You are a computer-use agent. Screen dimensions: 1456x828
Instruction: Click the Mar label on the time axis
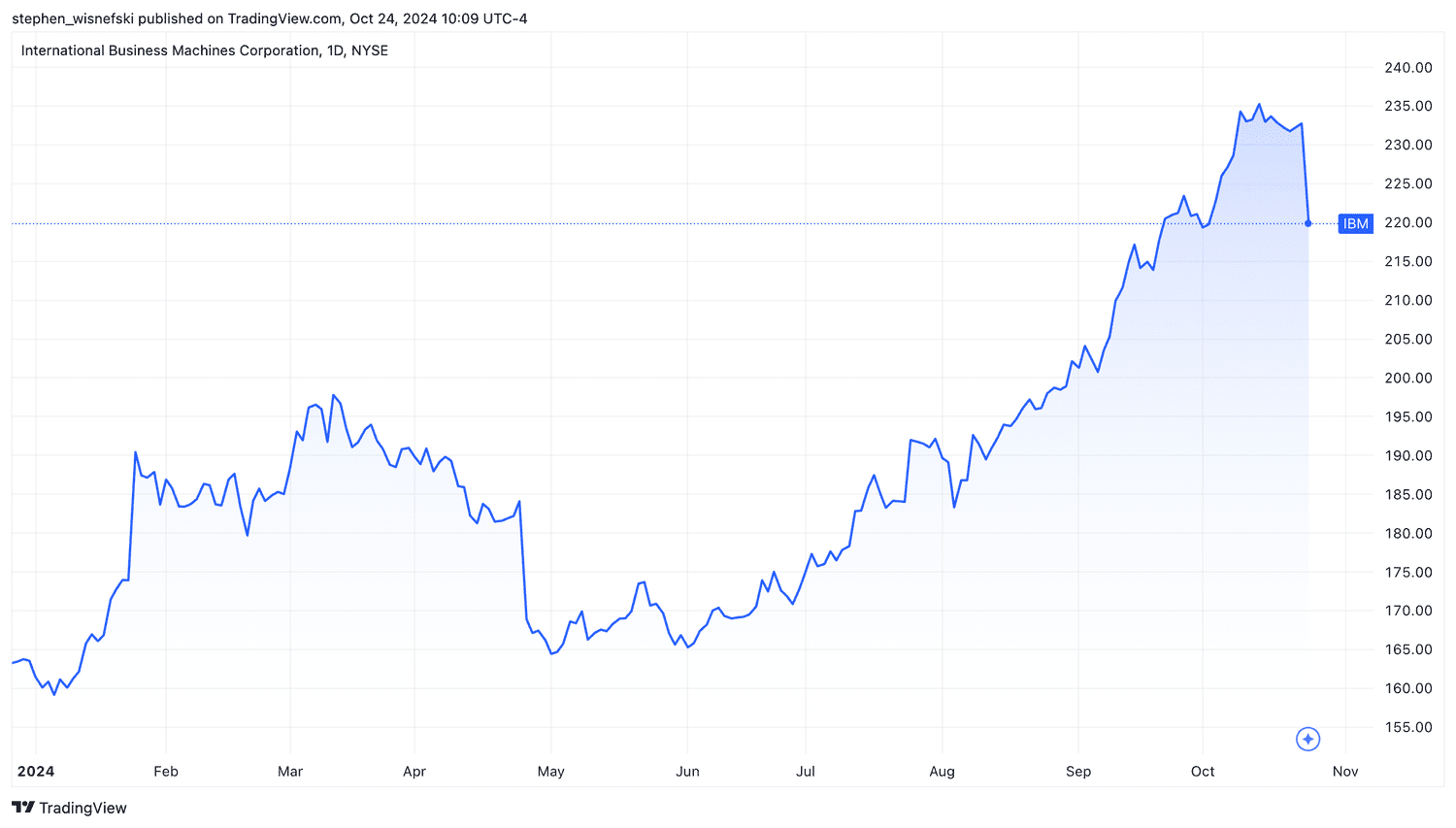[290, 772]
